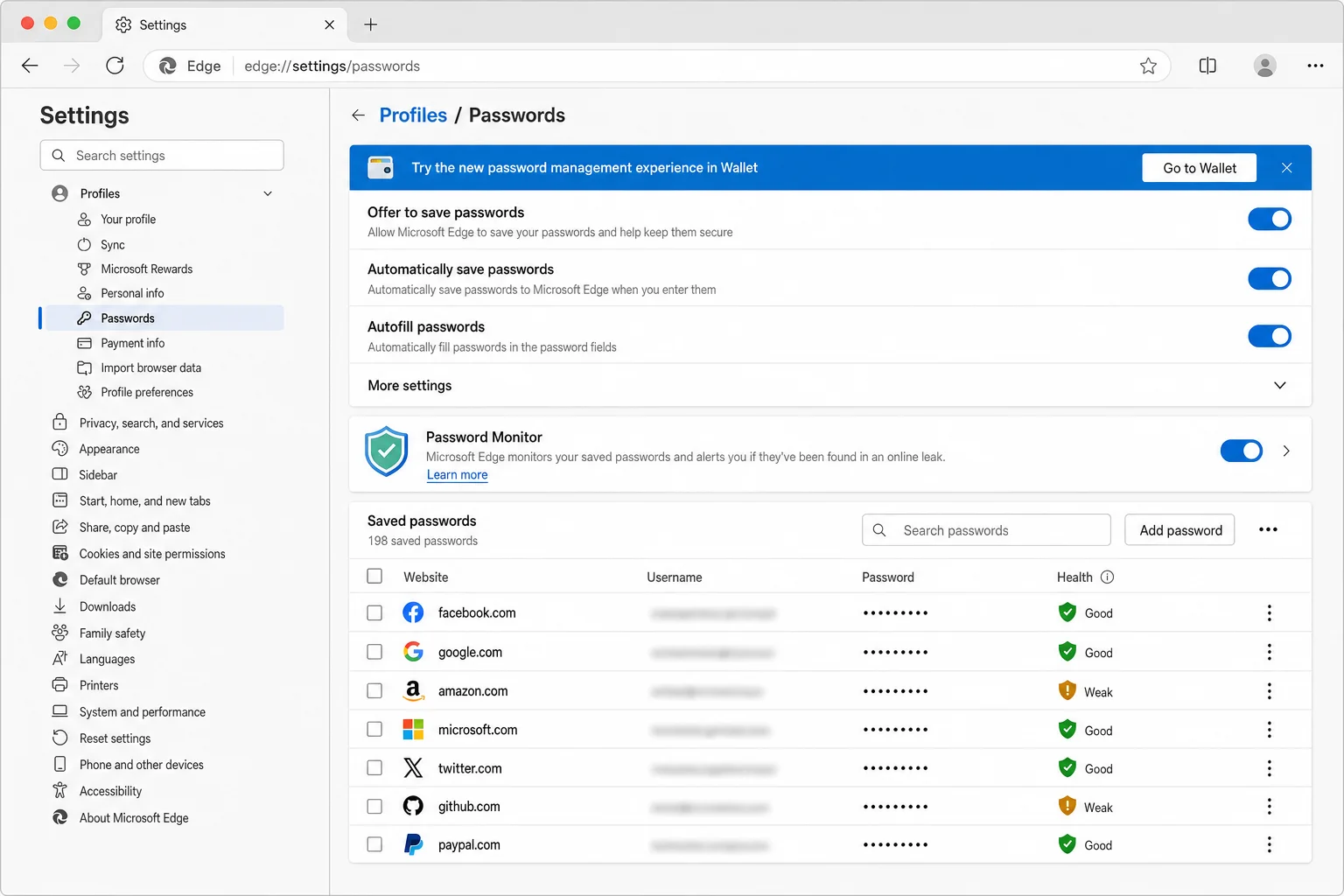Click the Password Monitor shield icon

387,451
